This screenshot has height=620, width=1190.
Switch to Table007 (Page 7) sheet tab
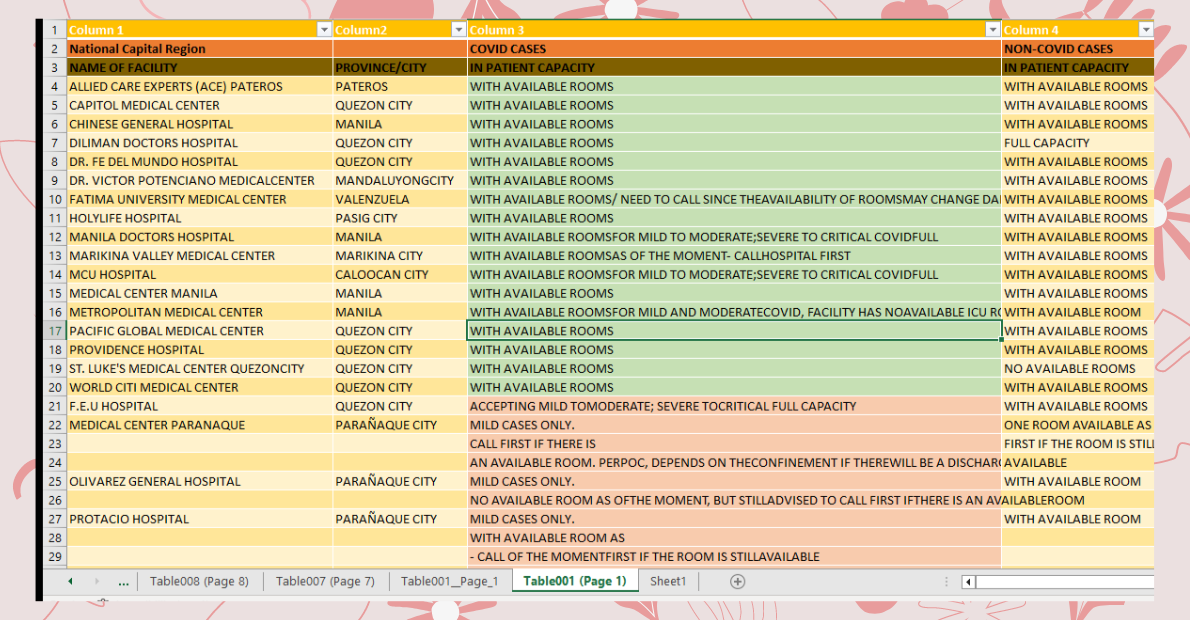coord(325,581)
